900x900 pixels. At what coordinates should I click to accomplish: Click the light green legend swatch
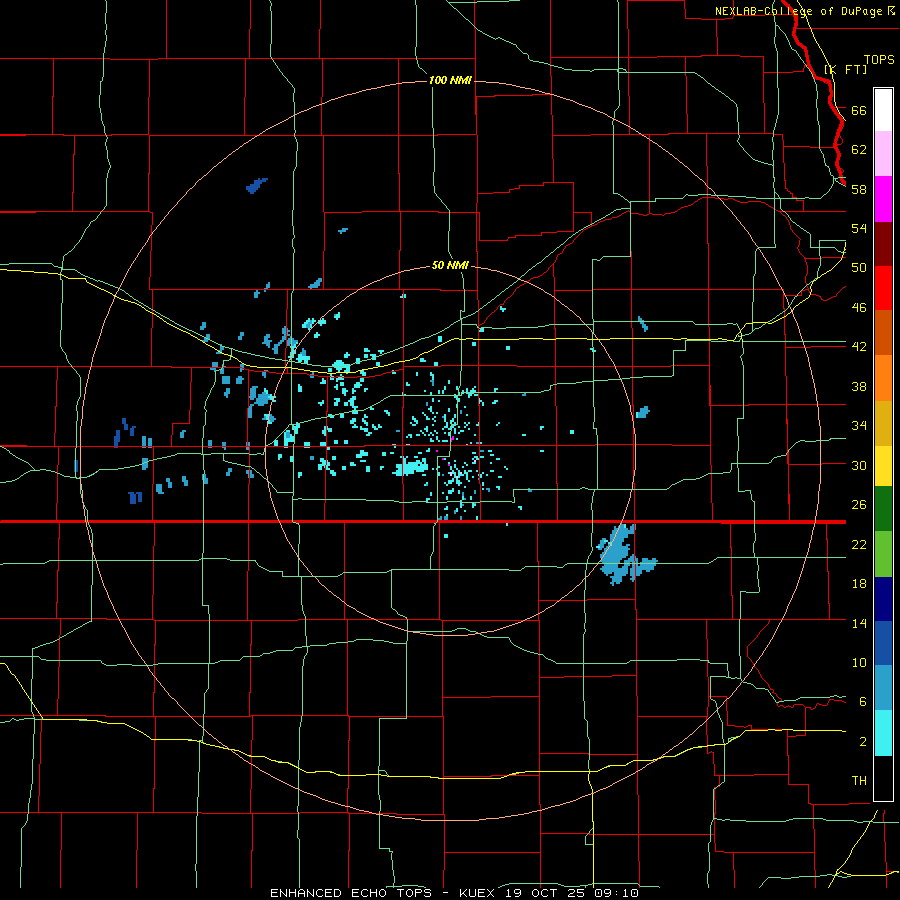(883, 554)
